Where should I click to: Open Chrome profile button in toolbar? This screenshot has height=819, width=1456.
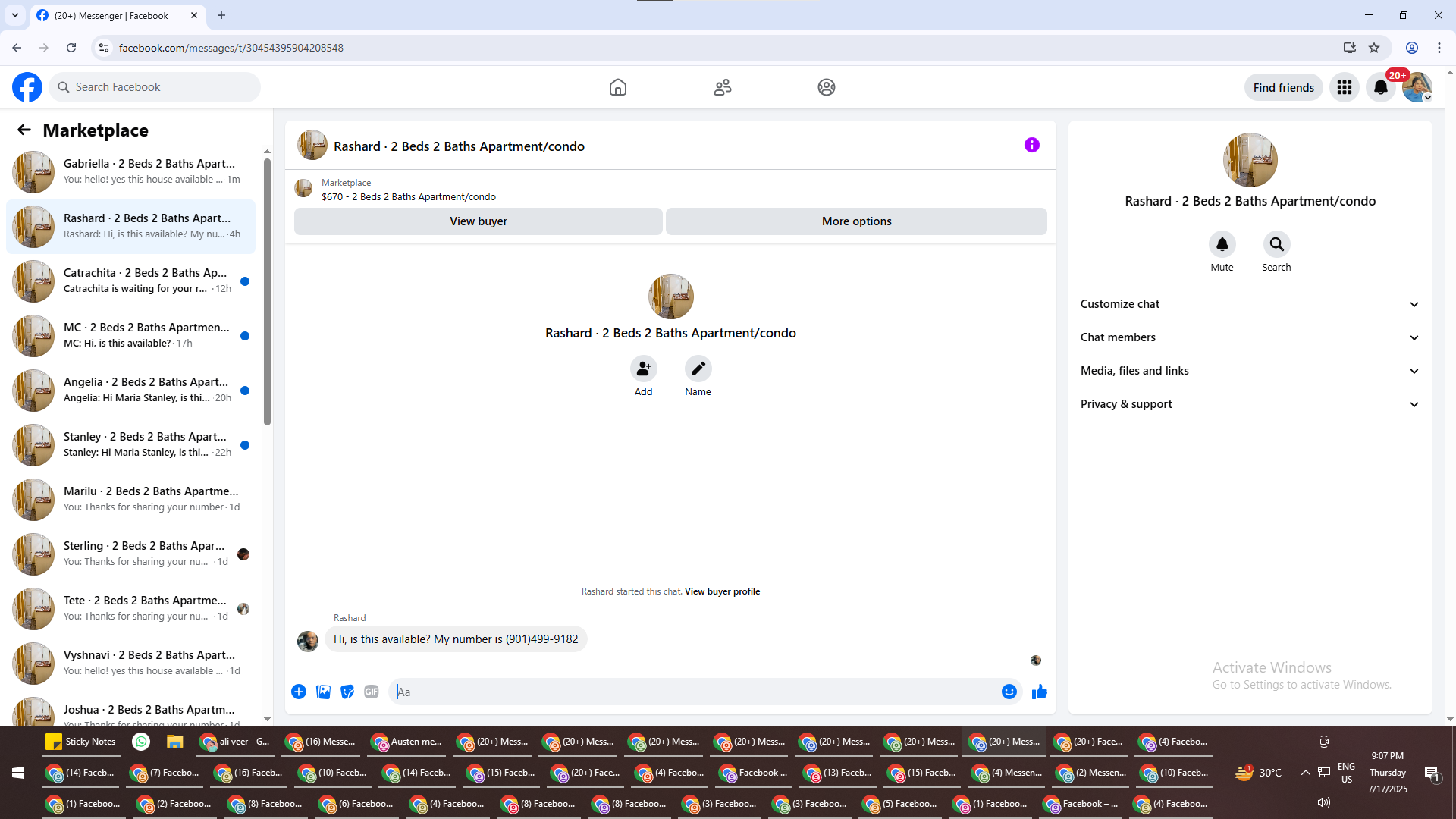[1412, 48]
